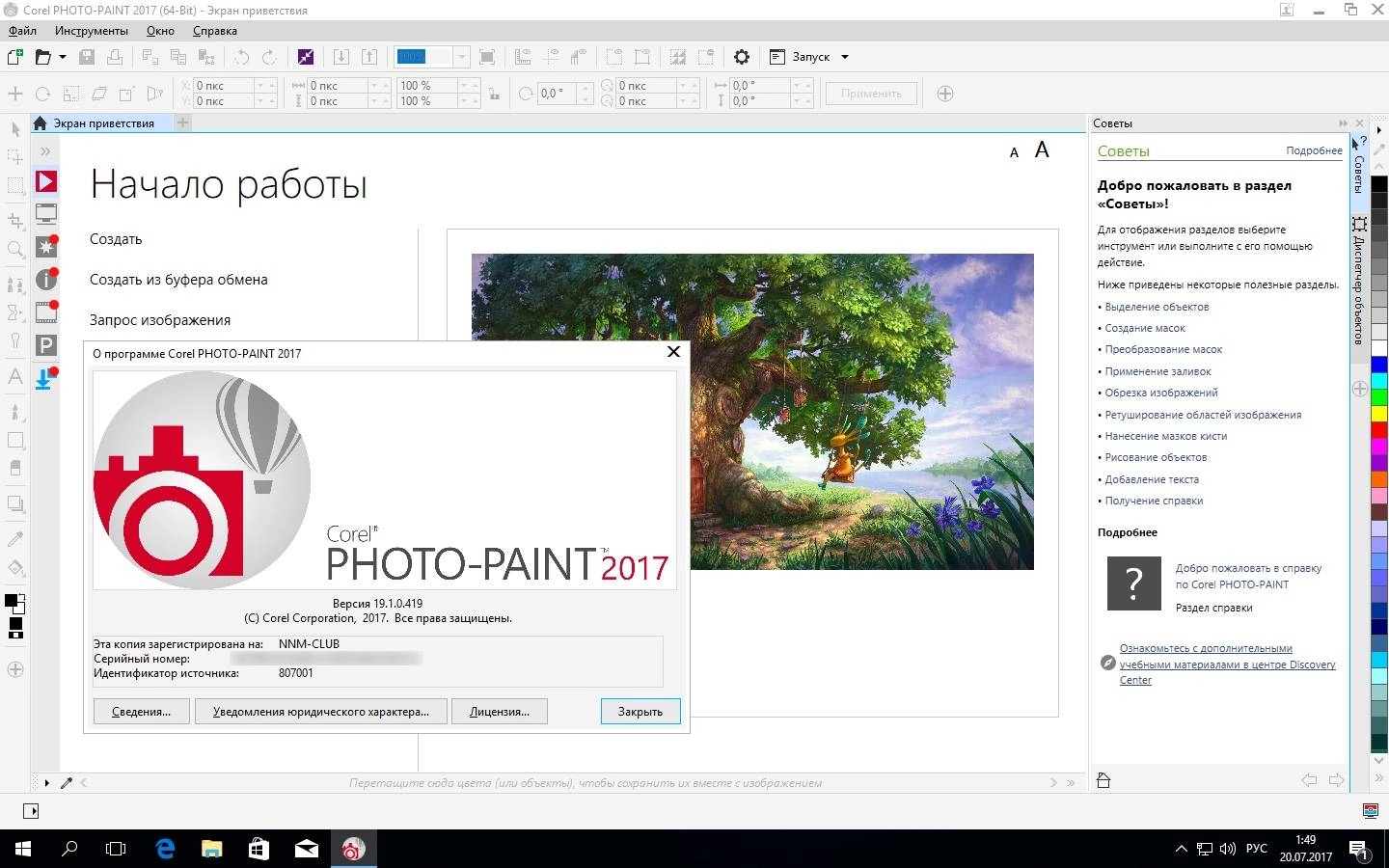Expand the Запуск launcher dropdown
This screenshot has width=1389, height=868.
(845, 57)
